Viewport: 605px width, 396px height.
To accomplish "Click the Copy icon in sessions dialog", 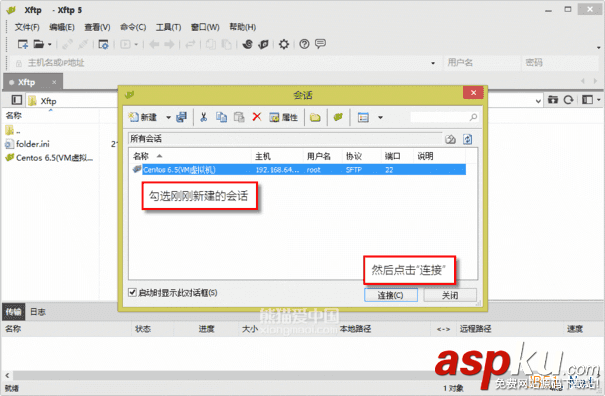I will point(221,117).
